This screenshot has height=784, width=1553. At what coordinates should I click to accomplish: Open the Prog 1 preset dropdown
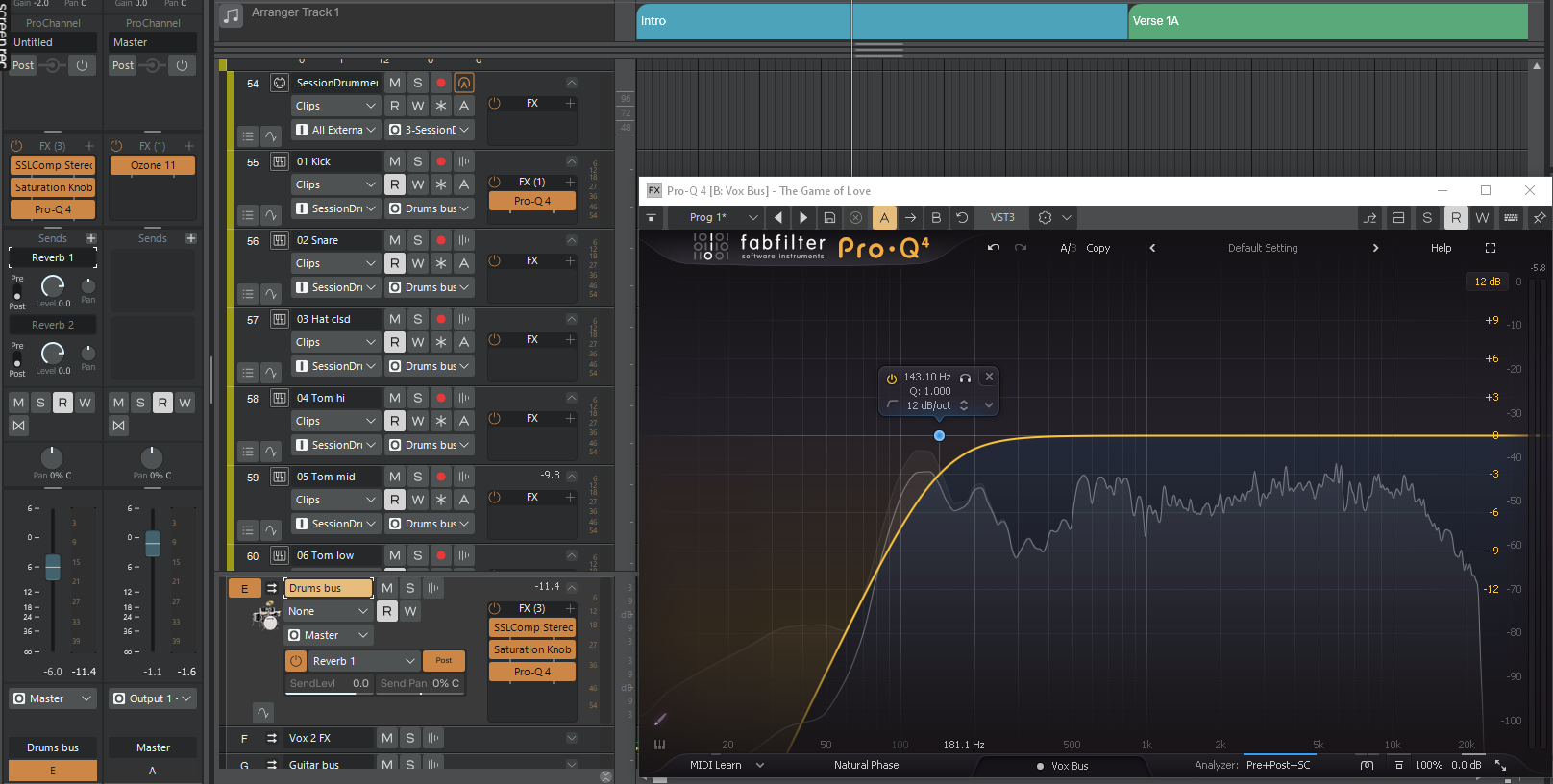pyautogui.click(x=752, y=218)
